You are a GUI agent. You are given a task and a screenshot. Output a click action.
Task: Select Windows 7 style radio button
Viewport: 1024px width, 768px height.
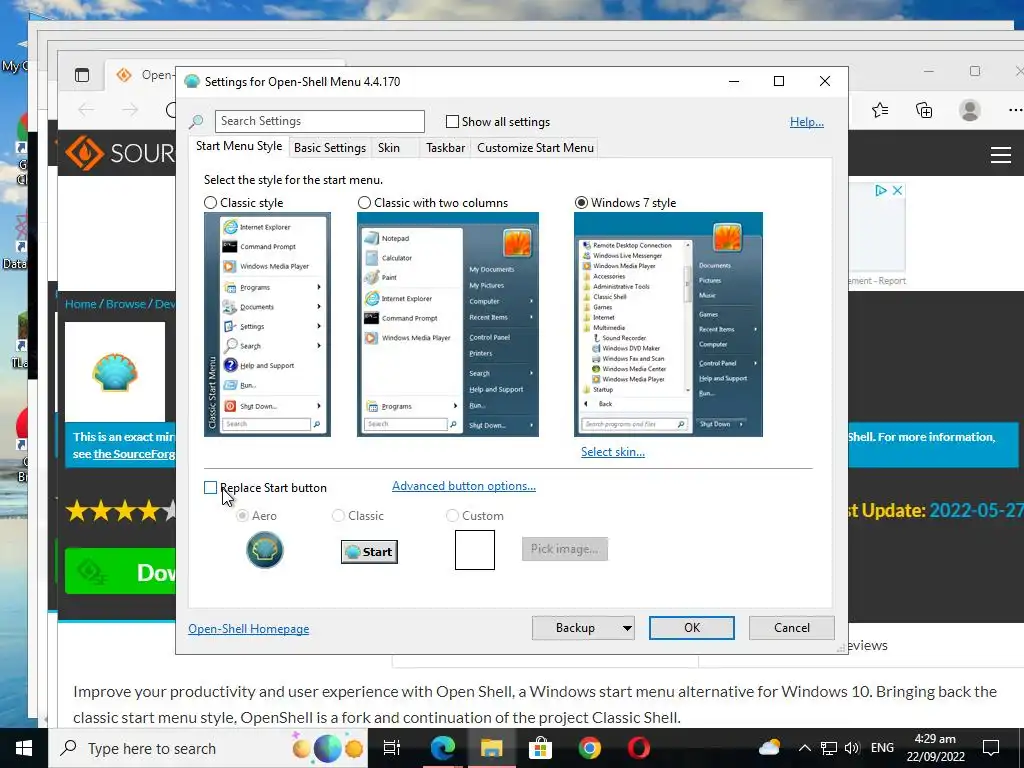pos(581,203)
